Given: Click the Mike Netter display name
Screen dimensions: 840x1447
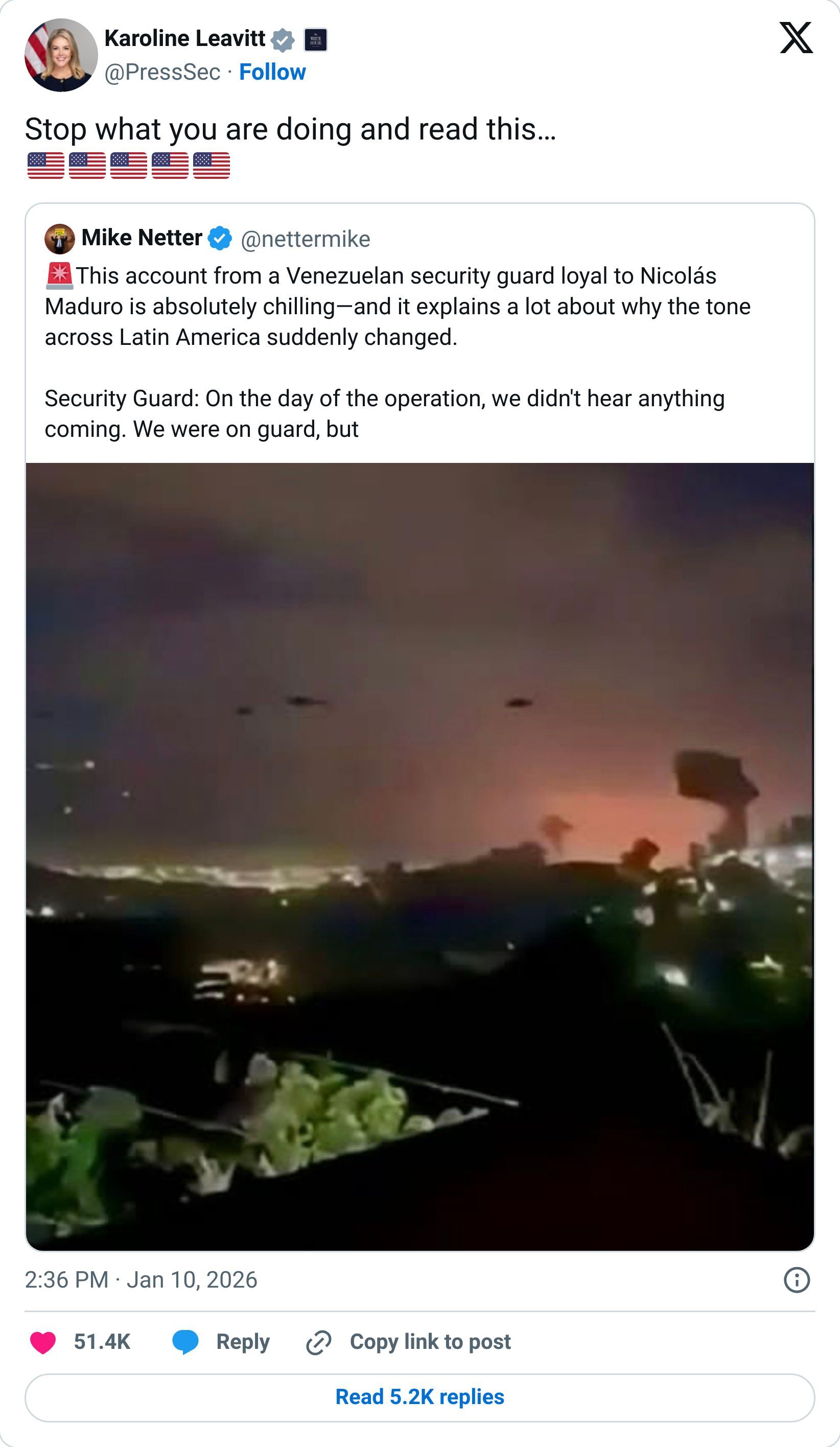Looking at the screenshot, I should point(142,238).
